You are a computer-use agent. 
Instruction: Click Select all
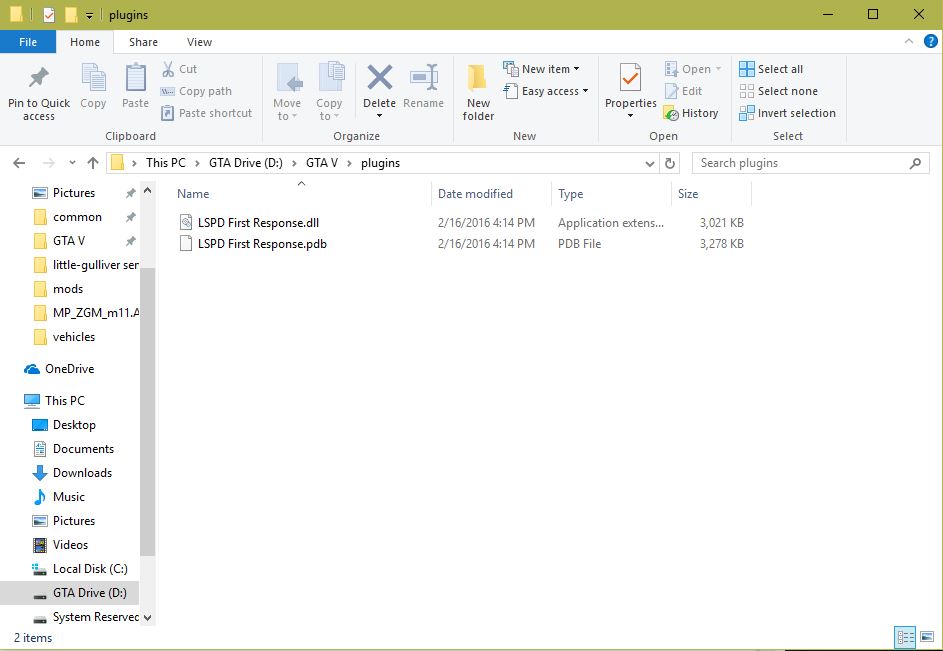(771, 69)
